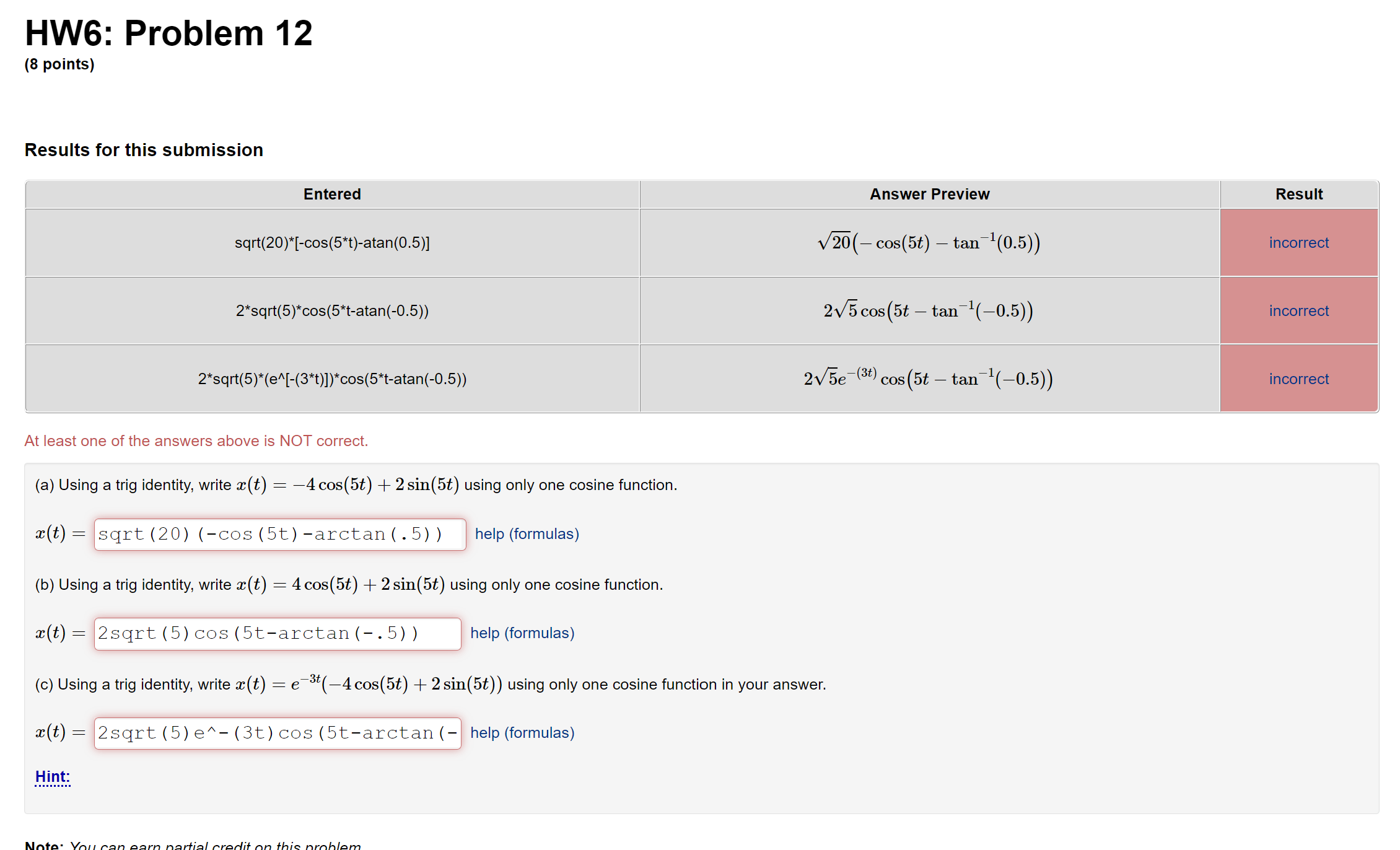Click the answer input field for part (c)
The width and height of the screenshot is (1400, 850).
click(x=277, y=732)
